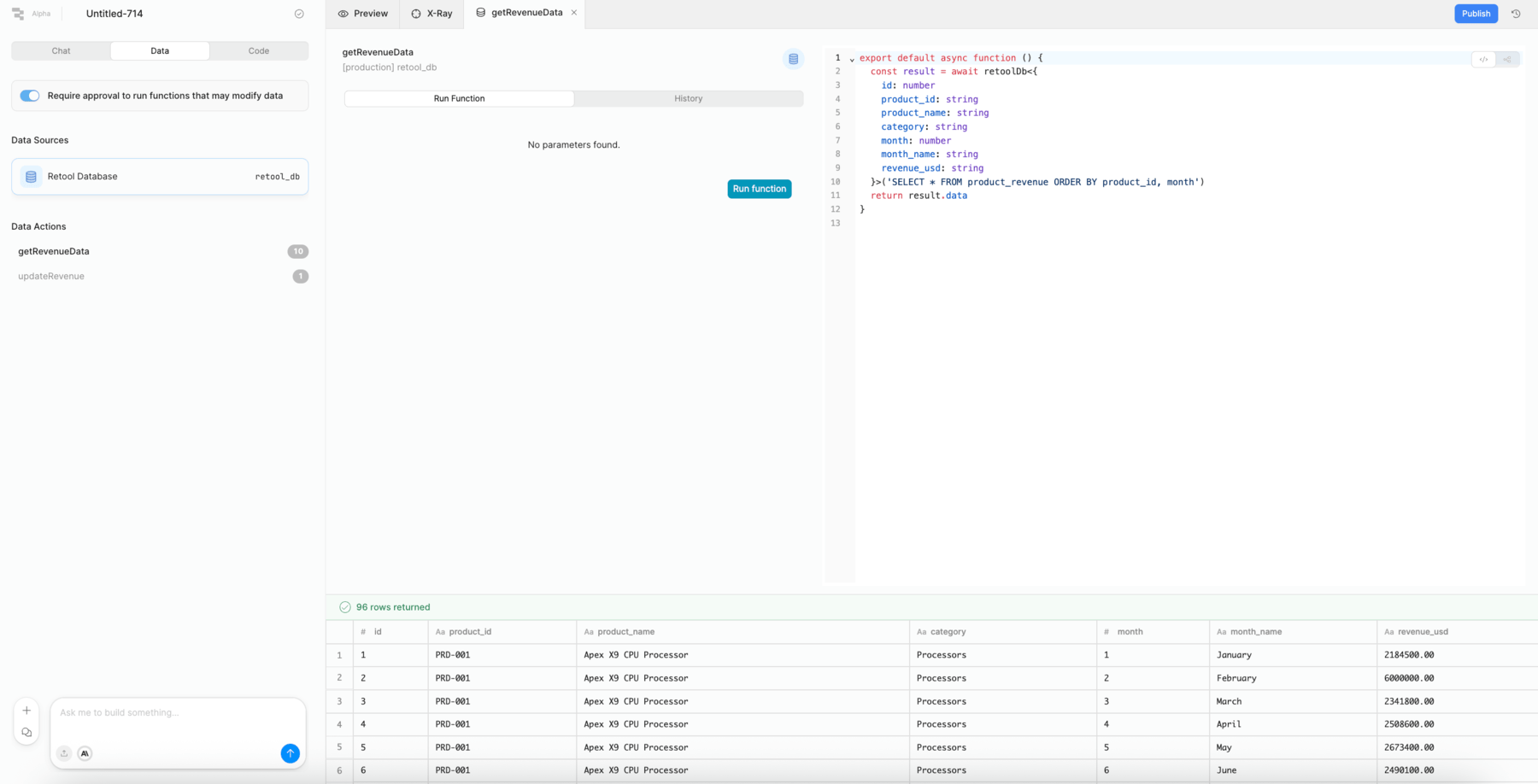This screenshot has width=1538, height=784.
Task: Click the 'retool_db' resource label
Action: point(277,177)
